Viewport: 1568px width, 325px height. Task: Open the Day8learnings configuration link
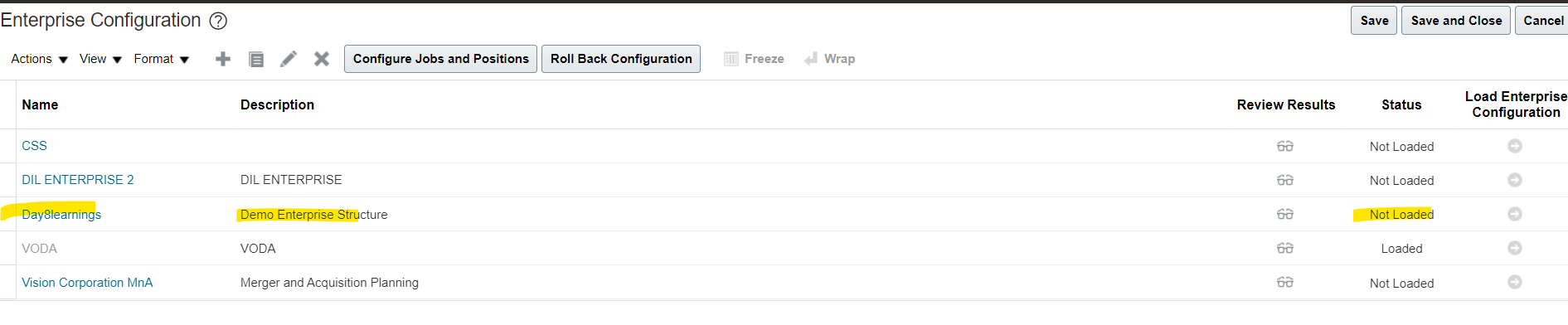(x=61, y=215)
